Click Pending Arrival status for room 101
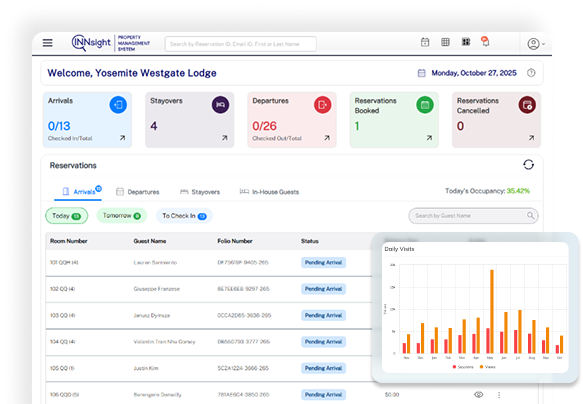583x404 pixels. (323, 262)
